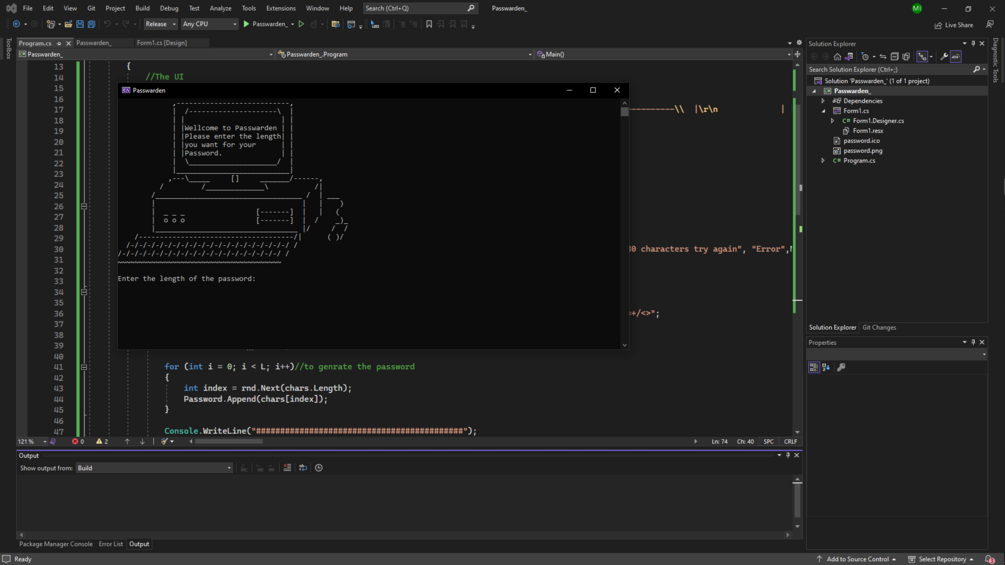Click the clock timestamp icon in Output toolbar
The width and height of the screenshot is (1005, 565).
[319, 468]
